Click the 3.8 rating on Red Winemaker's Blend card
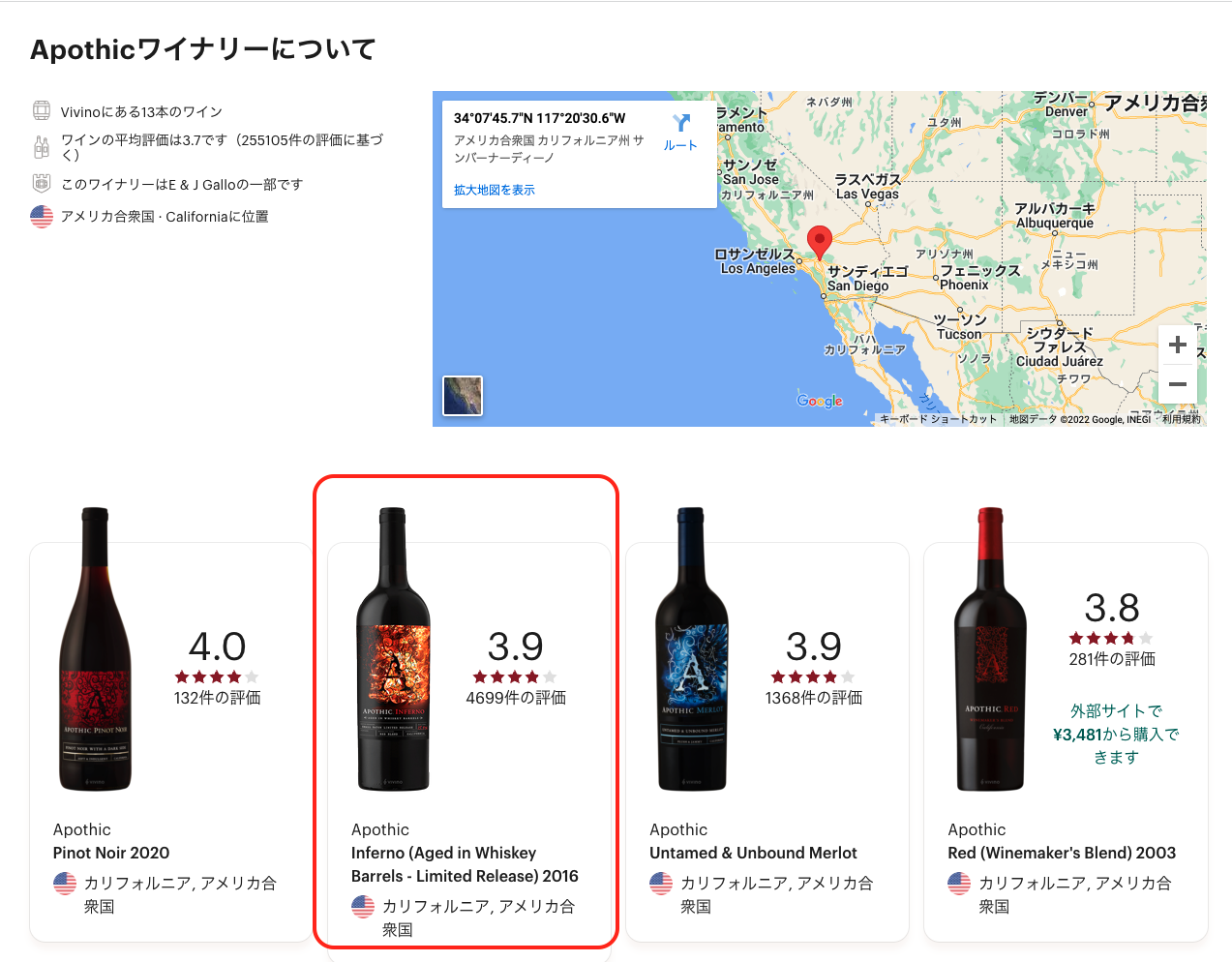This screenshot has width=1232, height=962. (x=1112, y=607)
